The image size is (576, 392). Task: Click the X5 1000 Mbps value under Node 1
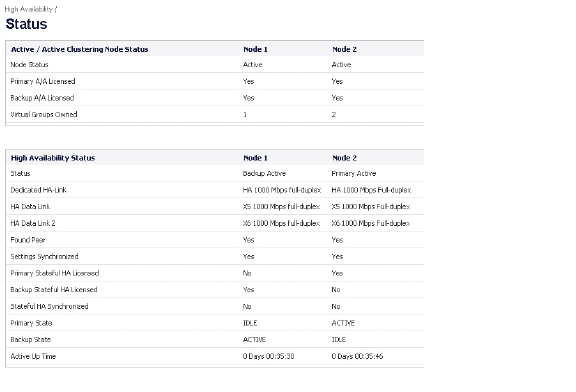[281, 206]
